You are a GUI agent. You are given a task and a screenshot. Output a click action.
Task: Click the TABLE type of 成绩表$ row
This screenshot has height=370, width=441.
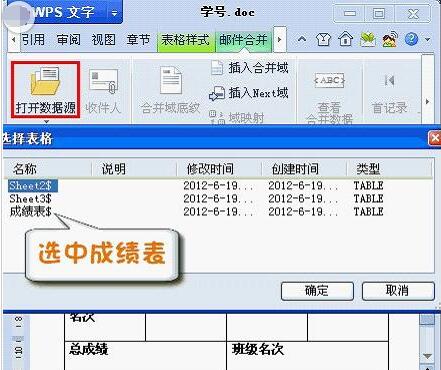[x=368, y=212]
